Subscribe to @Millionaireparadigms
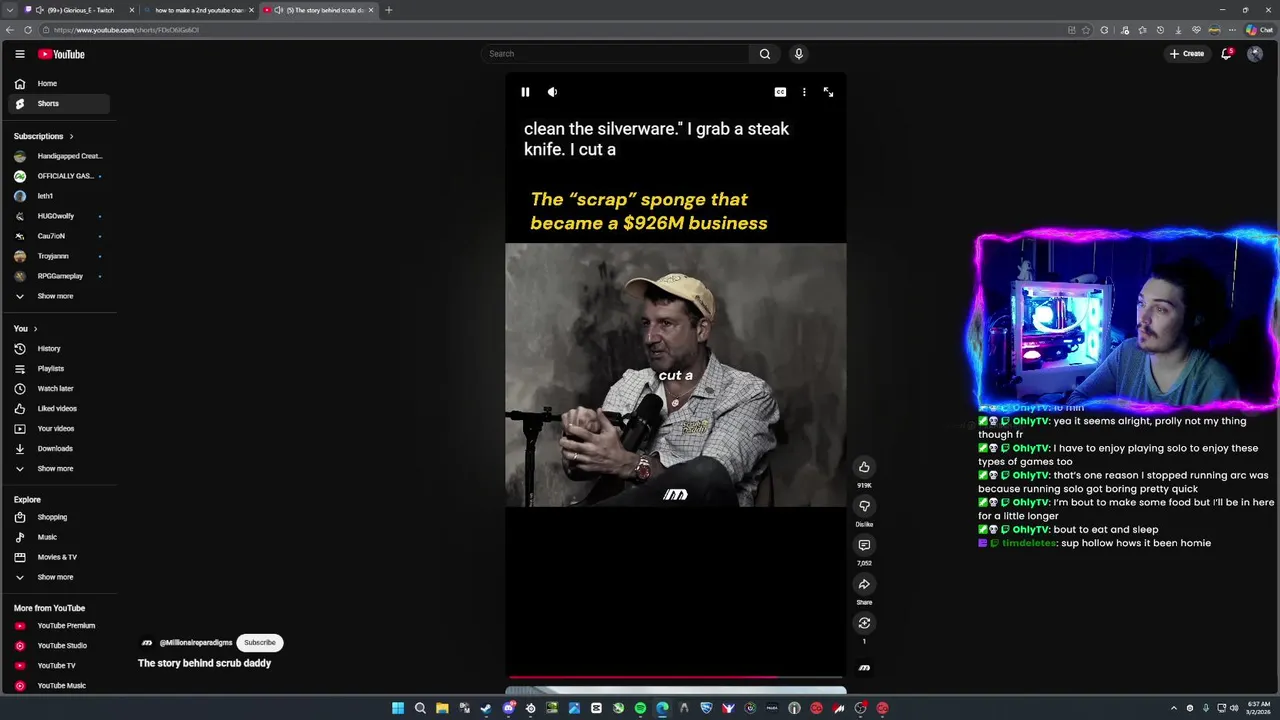 [x=259, y=643]
